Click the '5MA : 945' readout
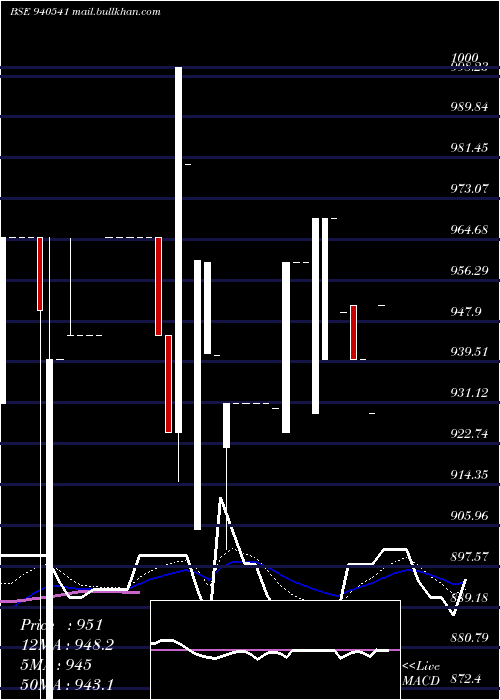This screenshot has width=500, height=700. 56,665
